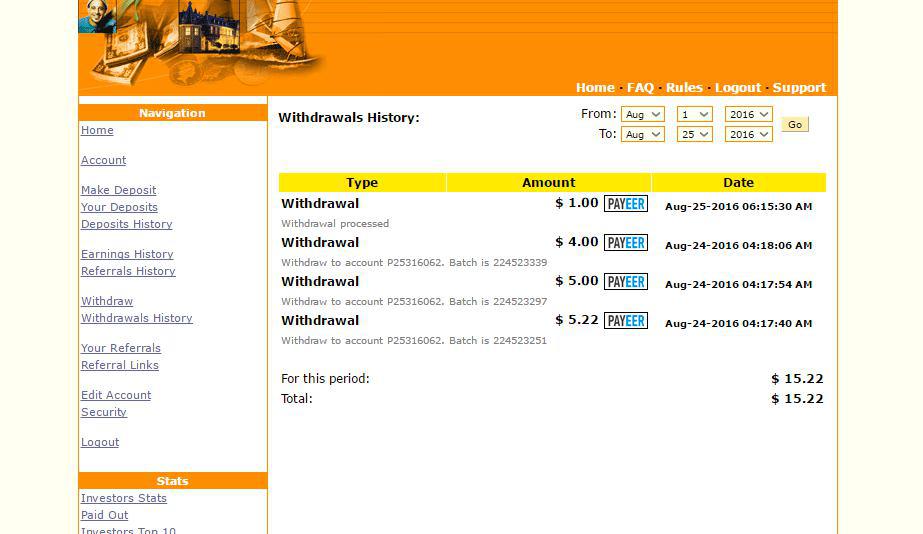Click the Payeer logo beside the $5.00 withdrawal

(625, 282)
